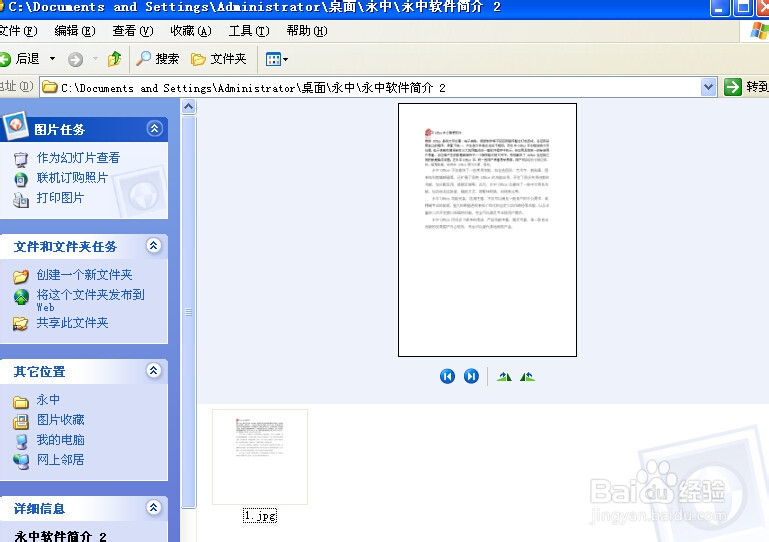Open 图片收藏 location

click(61, 420)
